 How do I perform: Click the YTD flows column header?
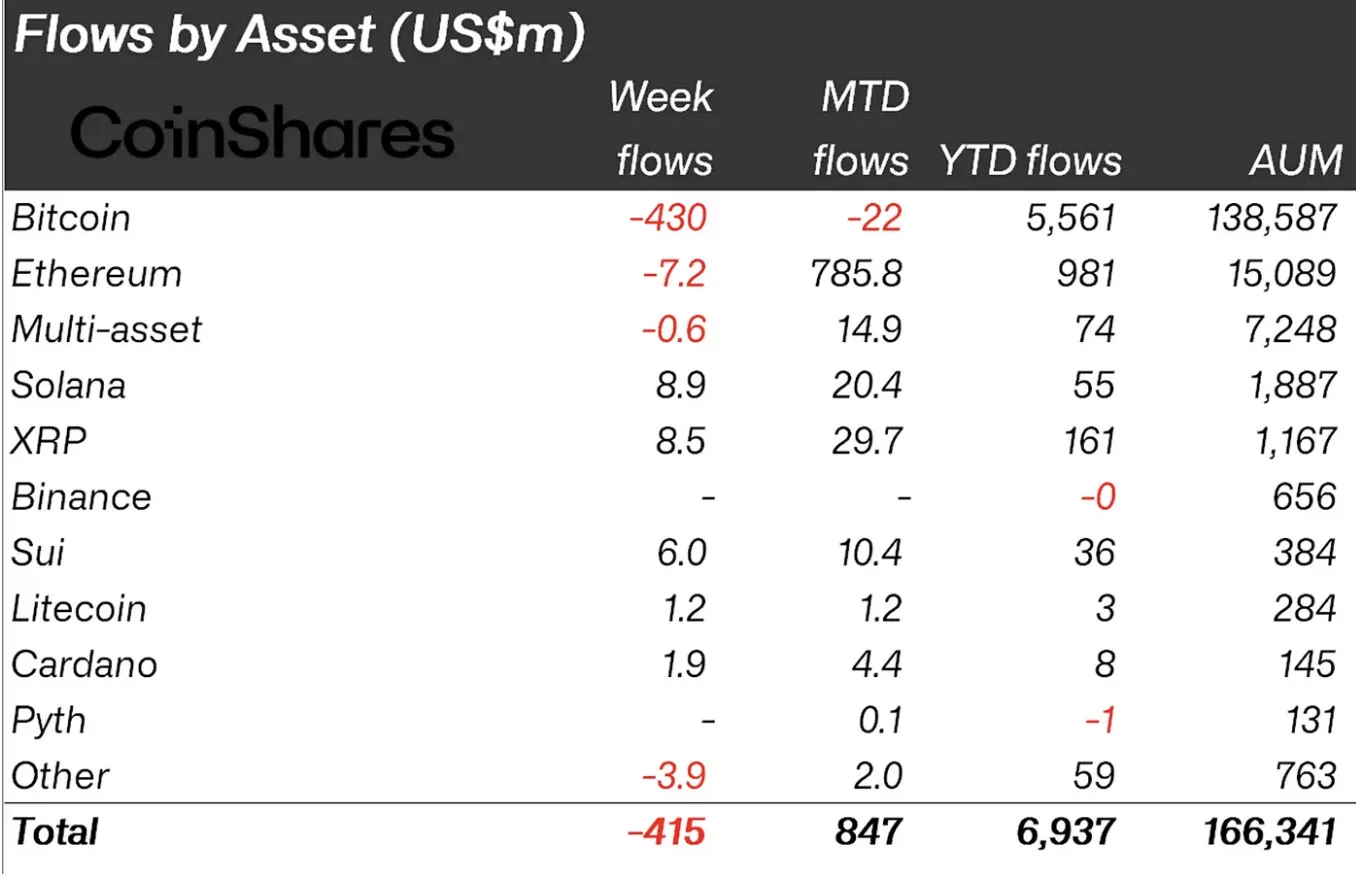coord(1030,161)
